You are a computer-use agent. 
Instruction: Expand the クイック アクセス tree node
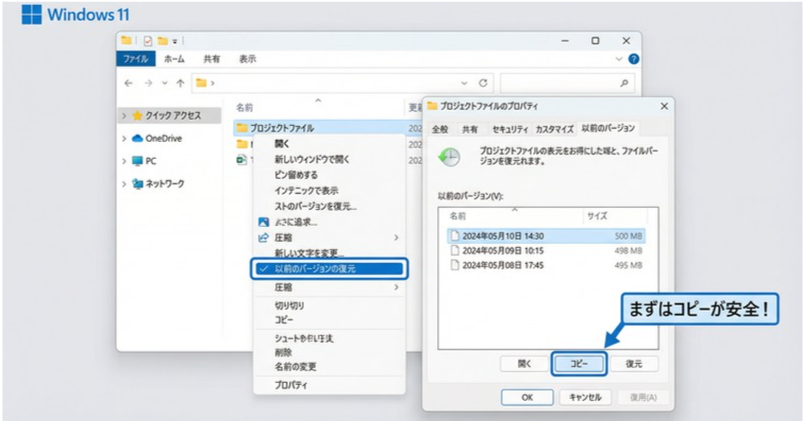124,115
